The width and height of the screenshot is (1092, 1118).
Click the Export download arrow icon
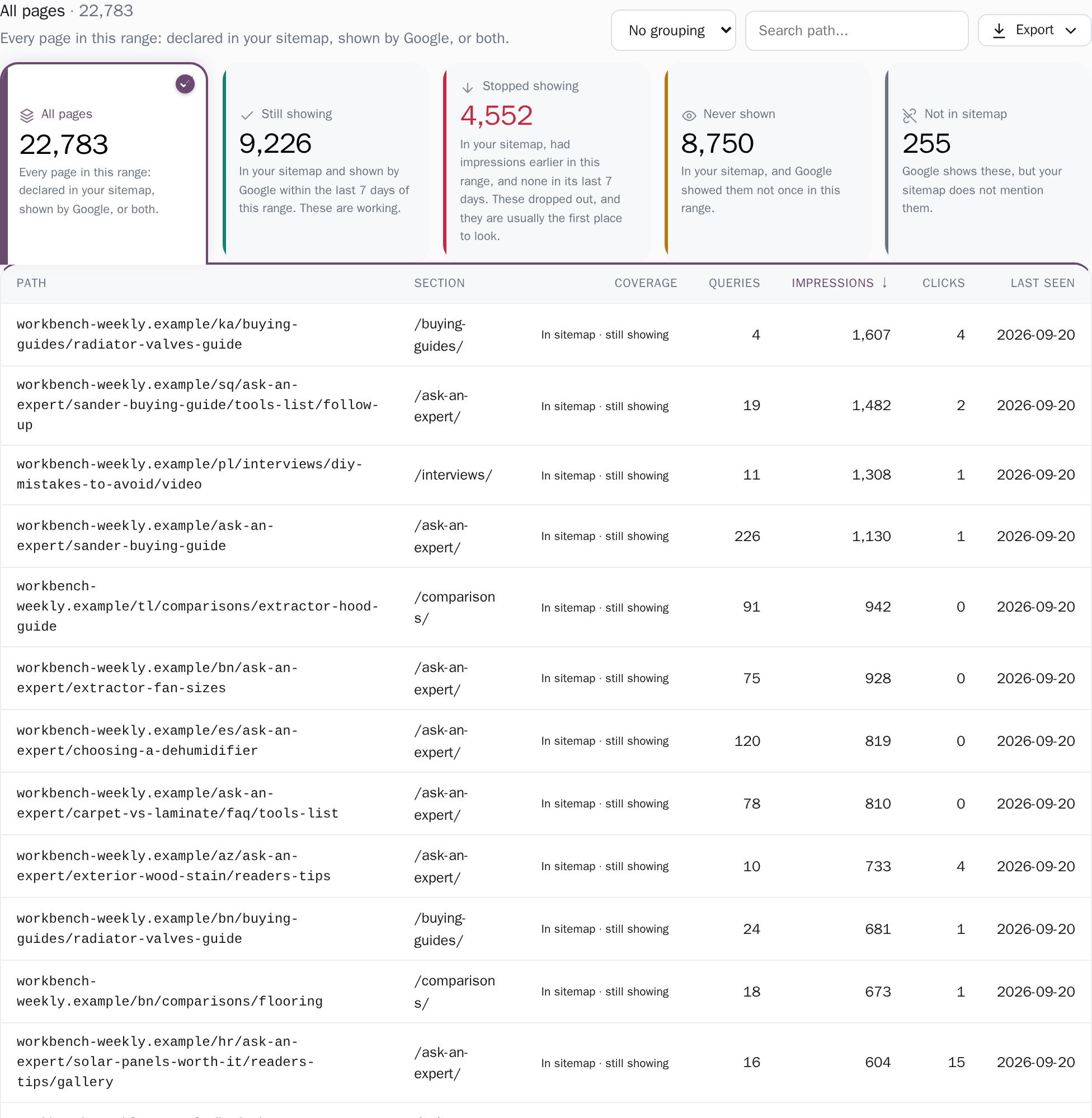pos(999,30)
